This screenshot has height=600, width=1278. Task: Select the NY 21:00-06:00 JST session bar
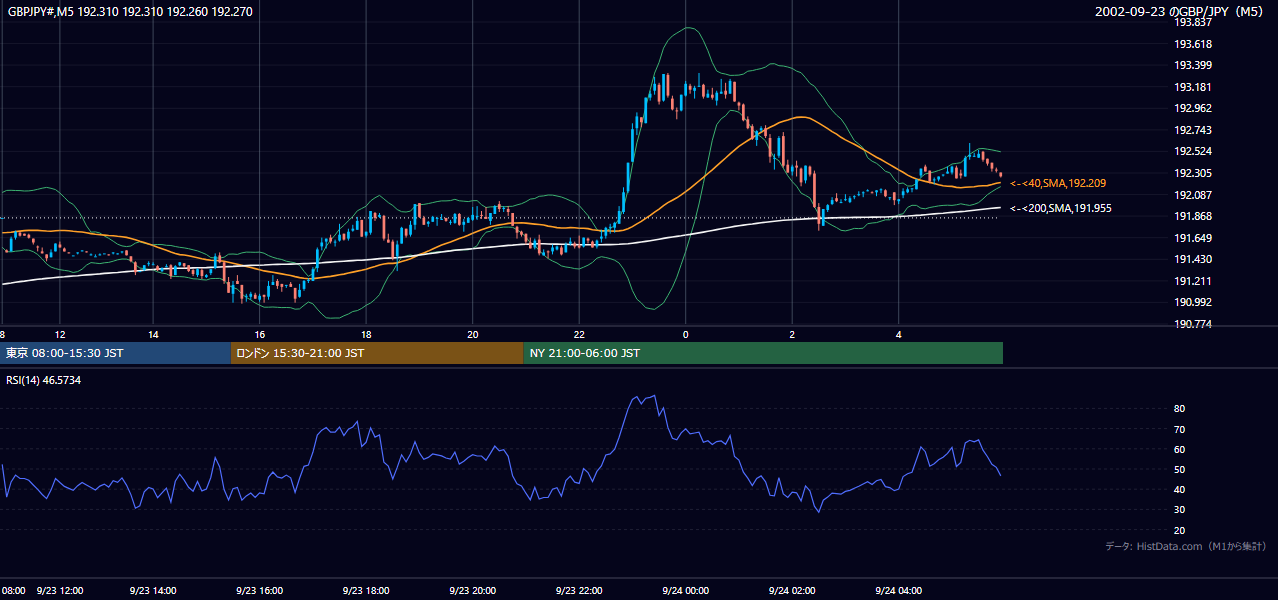[763, 353]
